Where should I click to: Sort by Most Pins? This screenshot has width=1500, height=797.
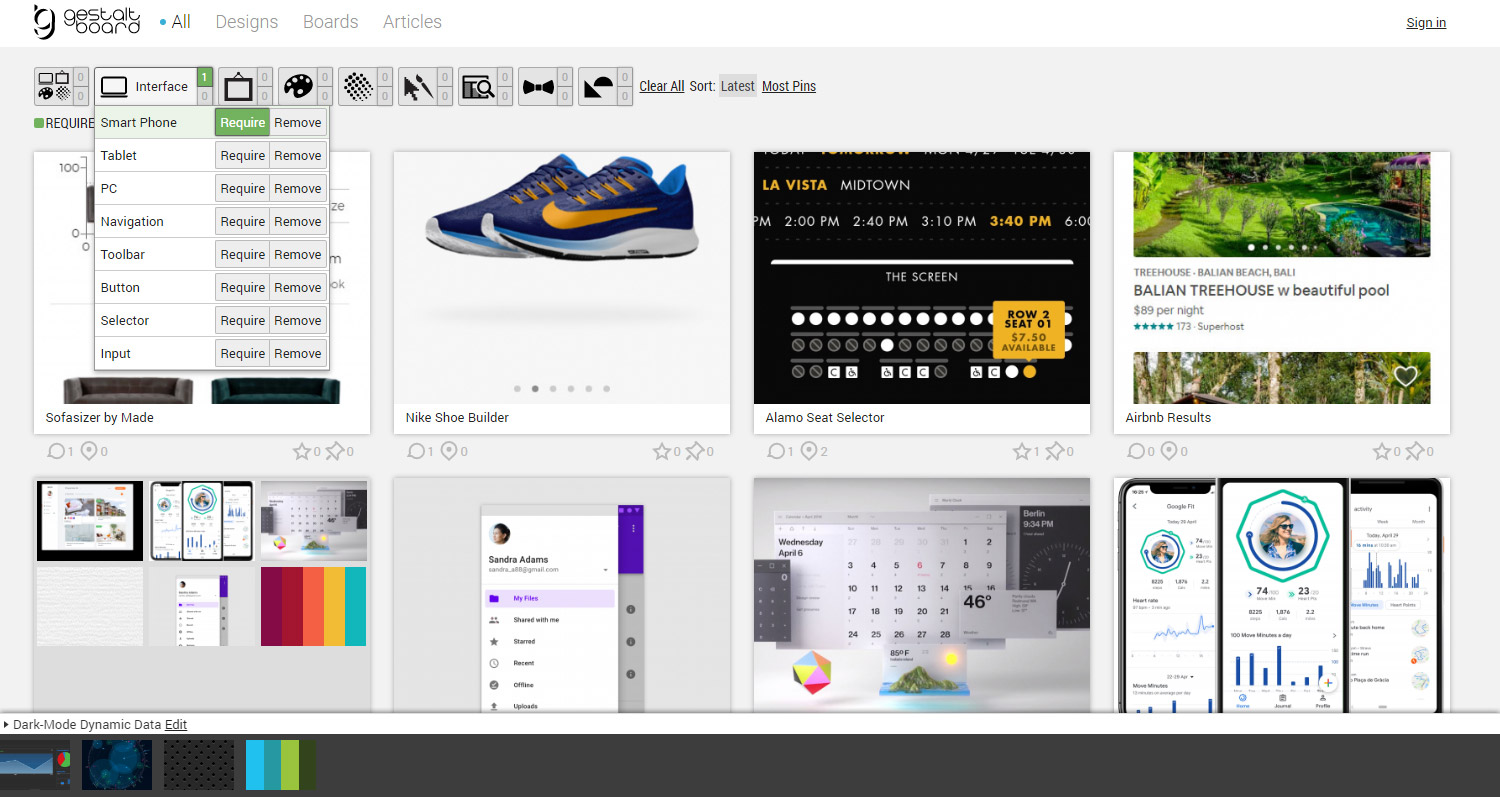point(789,86)
